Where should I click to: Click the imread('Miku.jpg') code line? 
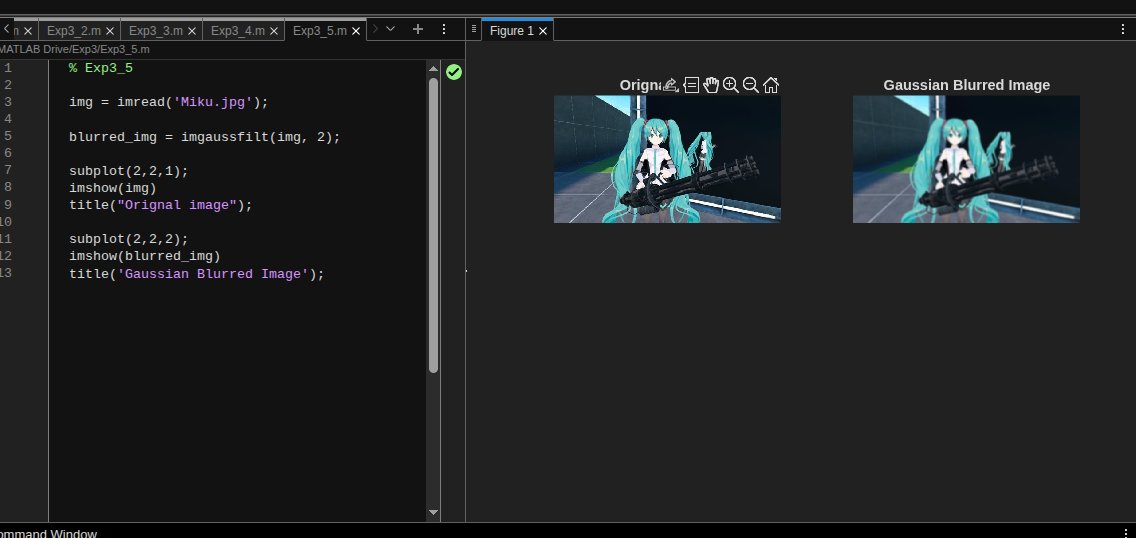coord(169,102)
